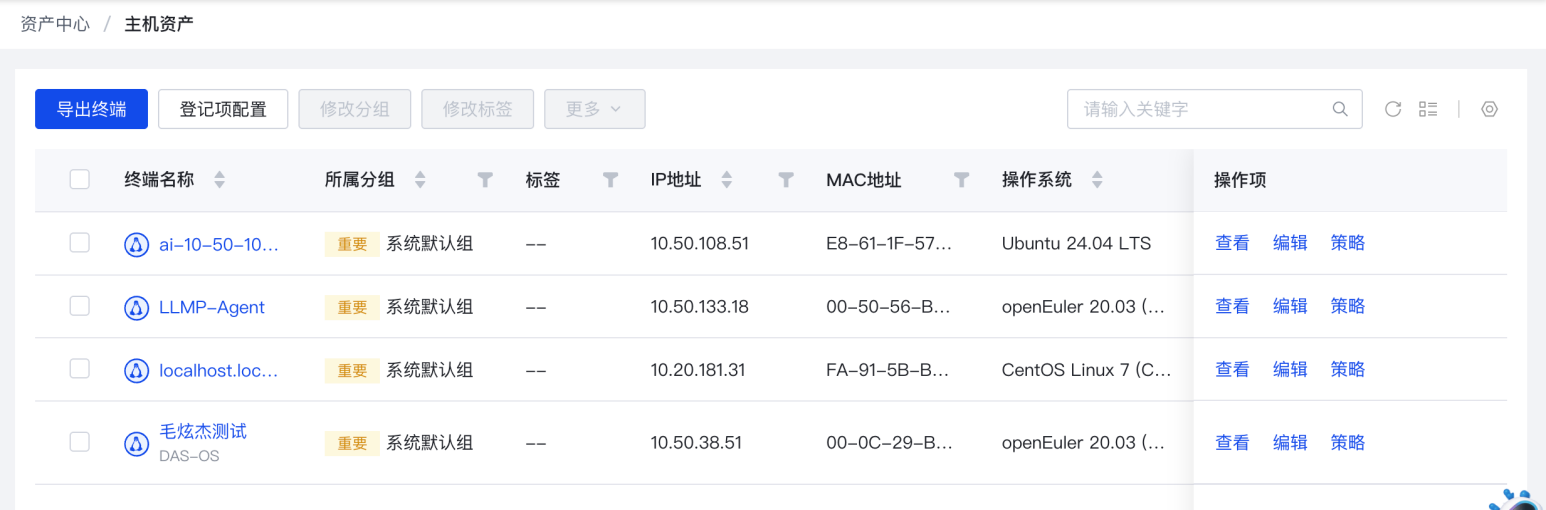
Task: Open 登记项配置 settings
Action: click(x=223, y=109)
